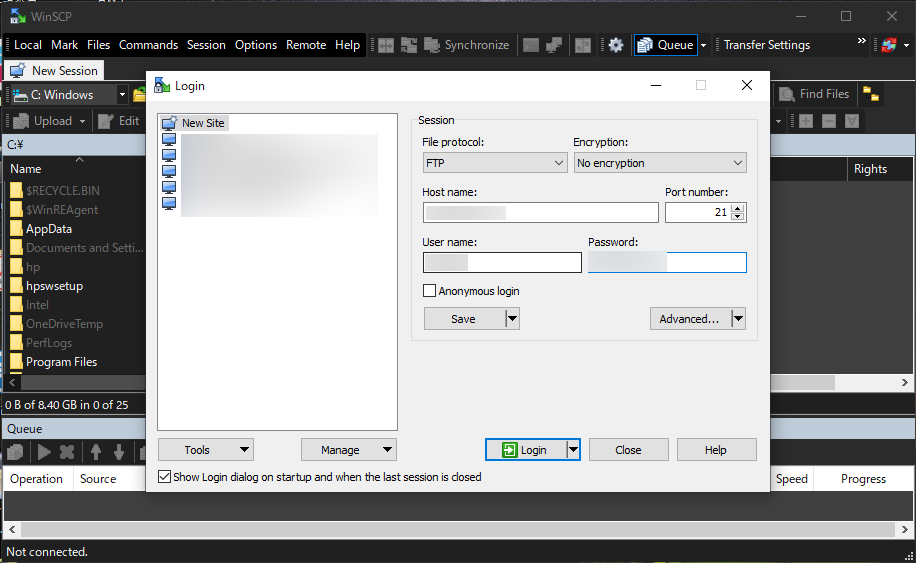Click the minus unselect-files icon
The height and width of the screenshot is (563, 916).
828,121
